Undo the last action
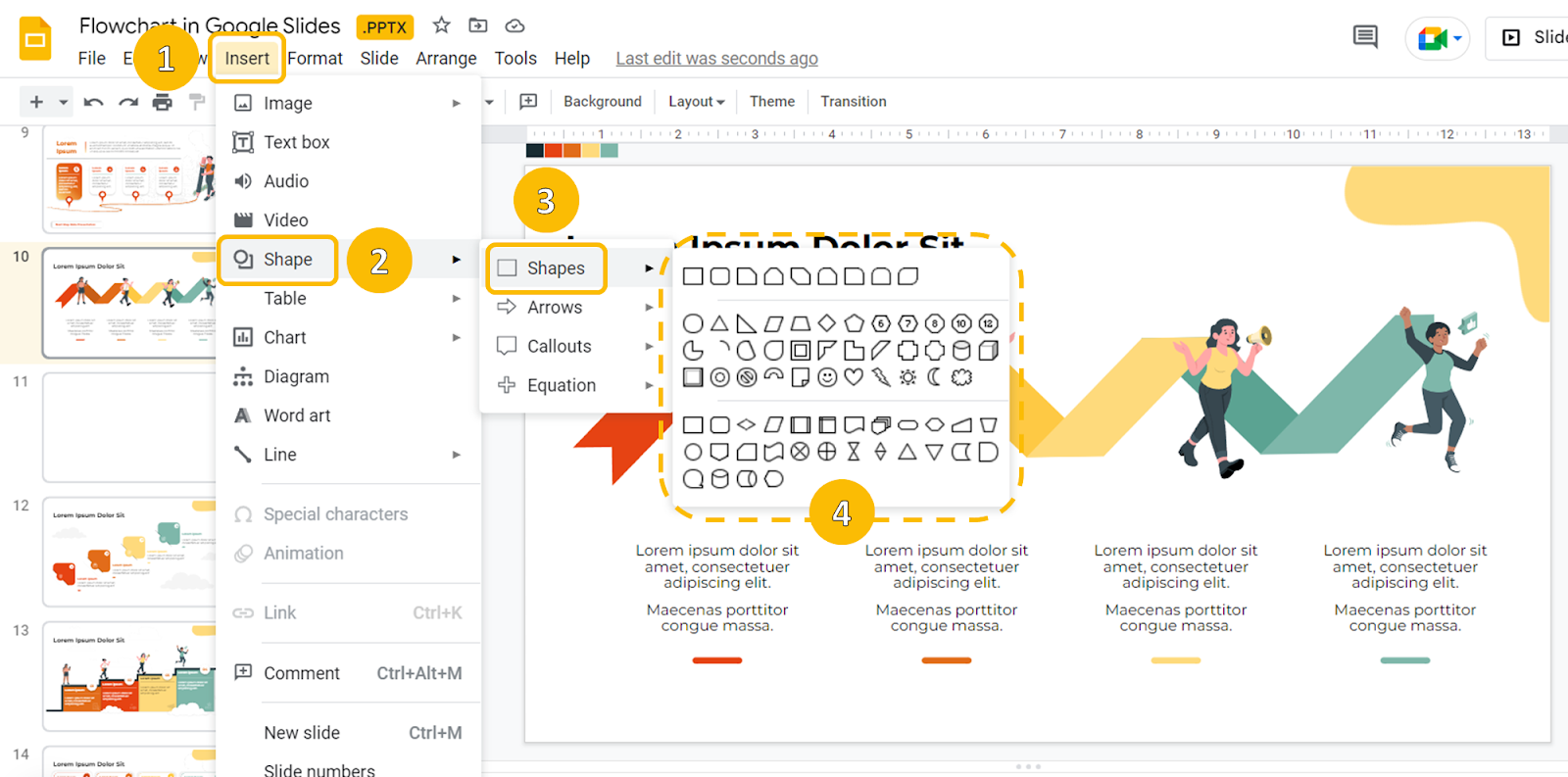 pyautogui.click(x=93, y=102)
